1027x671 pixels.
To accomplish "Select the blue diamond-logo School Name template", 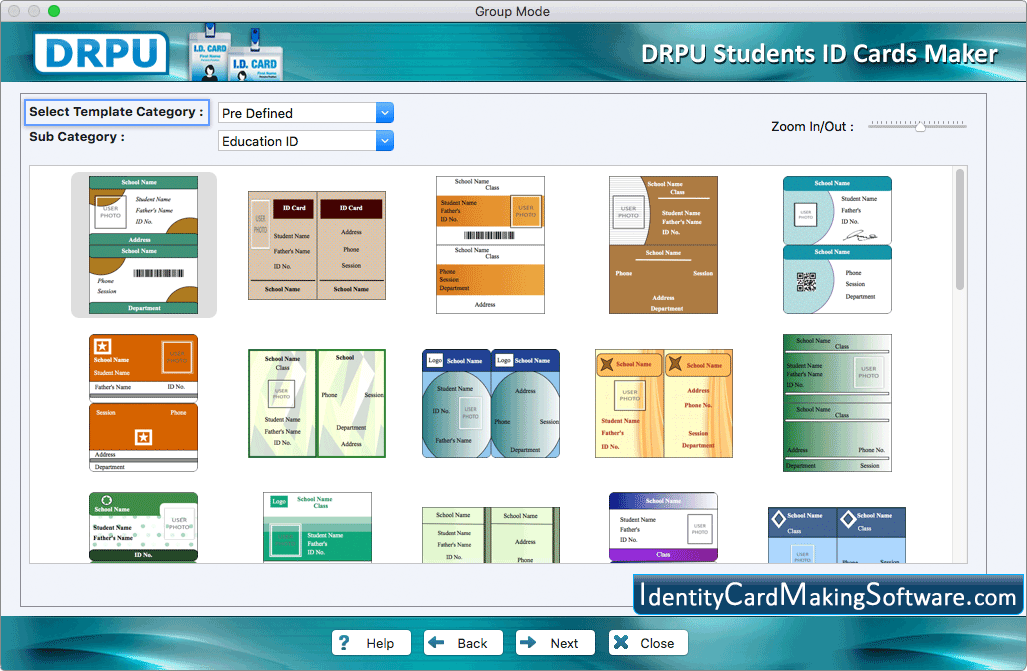I will 837,535.
